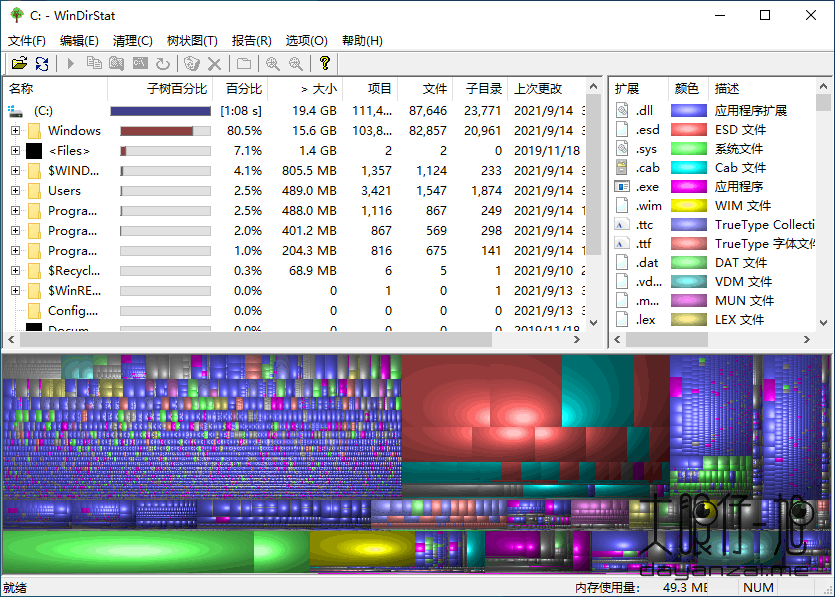The width and height of the screenshot is (835, 597).
Task: Click the Explorer Here toolbar icon
Action: [x=117, y=63]
